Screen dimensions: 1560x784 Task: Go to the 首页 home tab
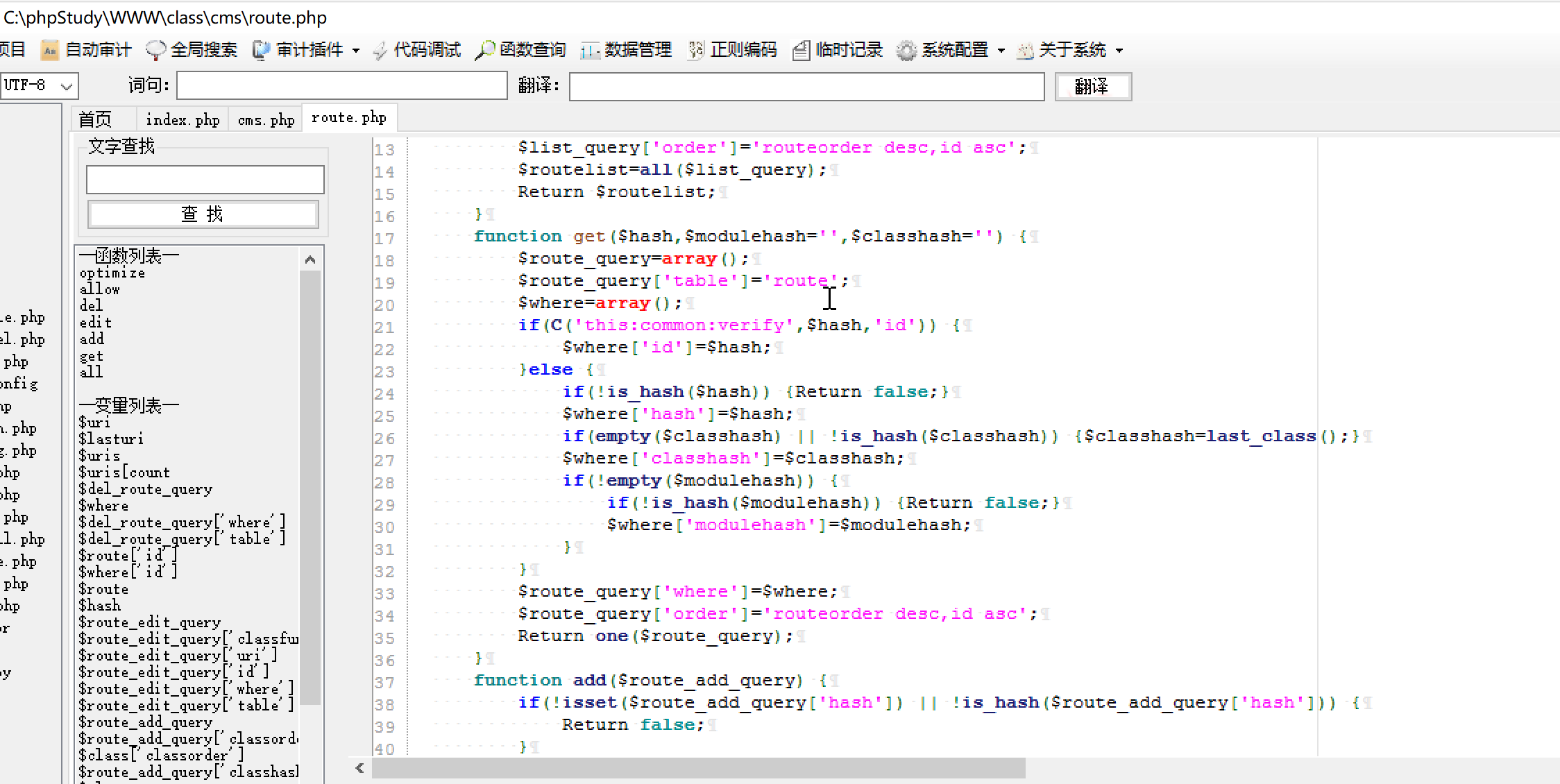pyautogui.click(x=95, y=119)
